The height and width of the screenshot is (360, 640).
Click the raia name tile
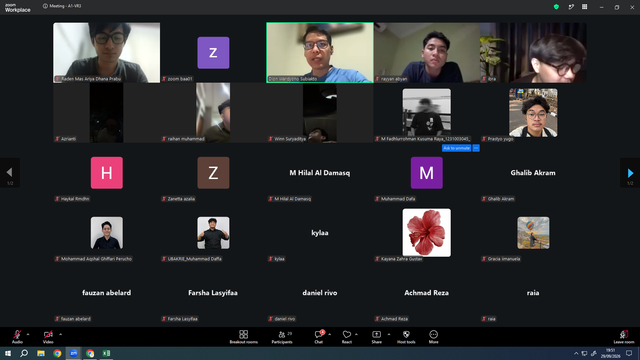533,293
